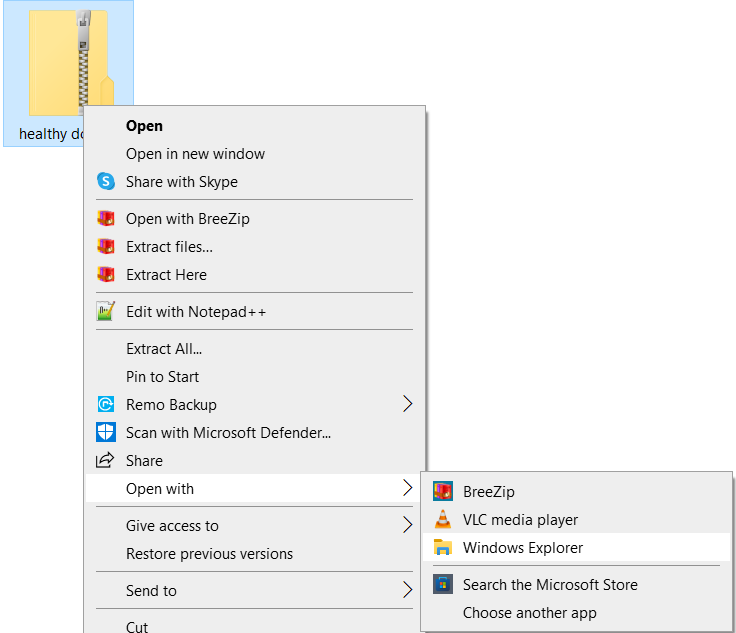The image size is (736, 633).
Task: Click the icon beside Extract files...
Action: [x=106, y=247]
